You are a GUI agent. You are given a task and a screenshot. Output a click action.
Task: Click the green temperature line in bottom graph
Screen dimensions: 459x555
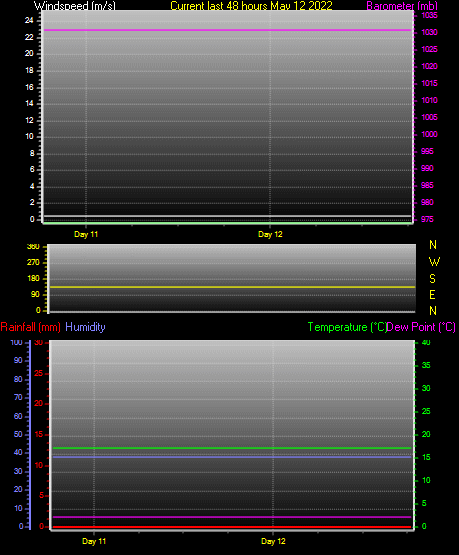pos(232,448)
